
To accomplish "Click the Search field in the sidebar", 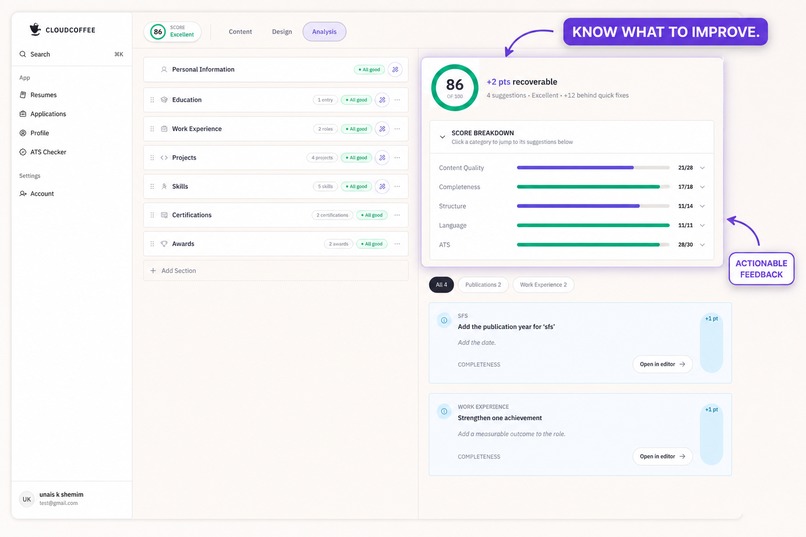I will (71, 54).
